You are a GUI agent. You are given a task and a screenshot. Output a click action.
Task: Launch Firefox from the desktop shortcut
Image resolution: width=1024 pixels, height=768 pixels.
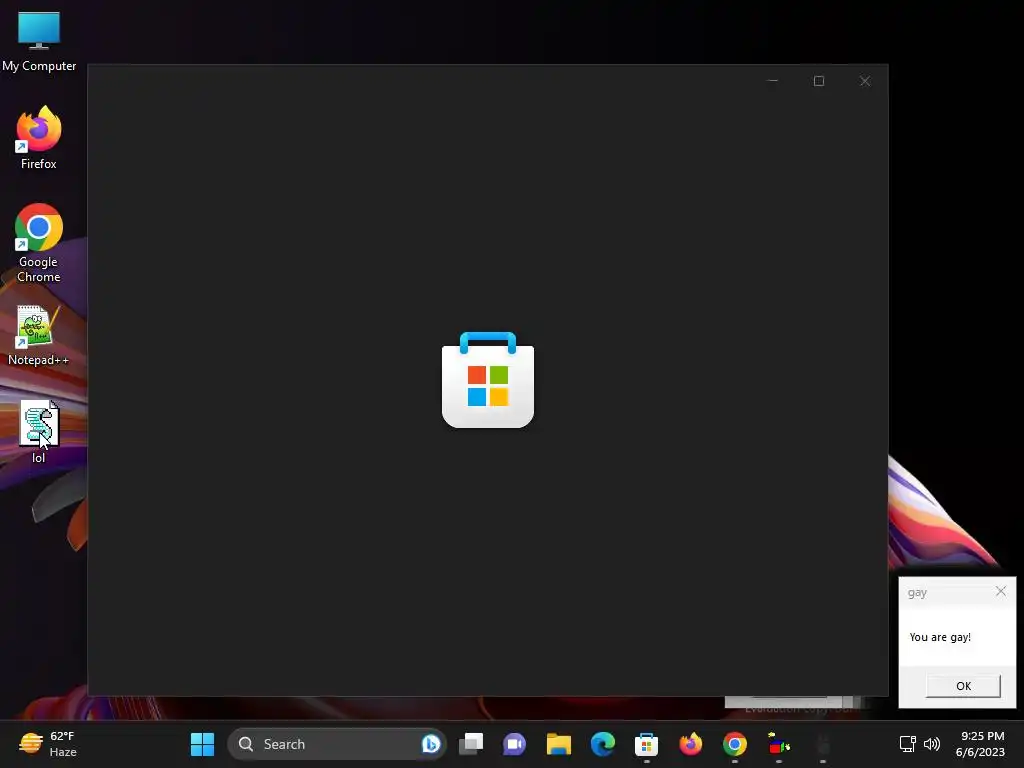tap(39, 138)
